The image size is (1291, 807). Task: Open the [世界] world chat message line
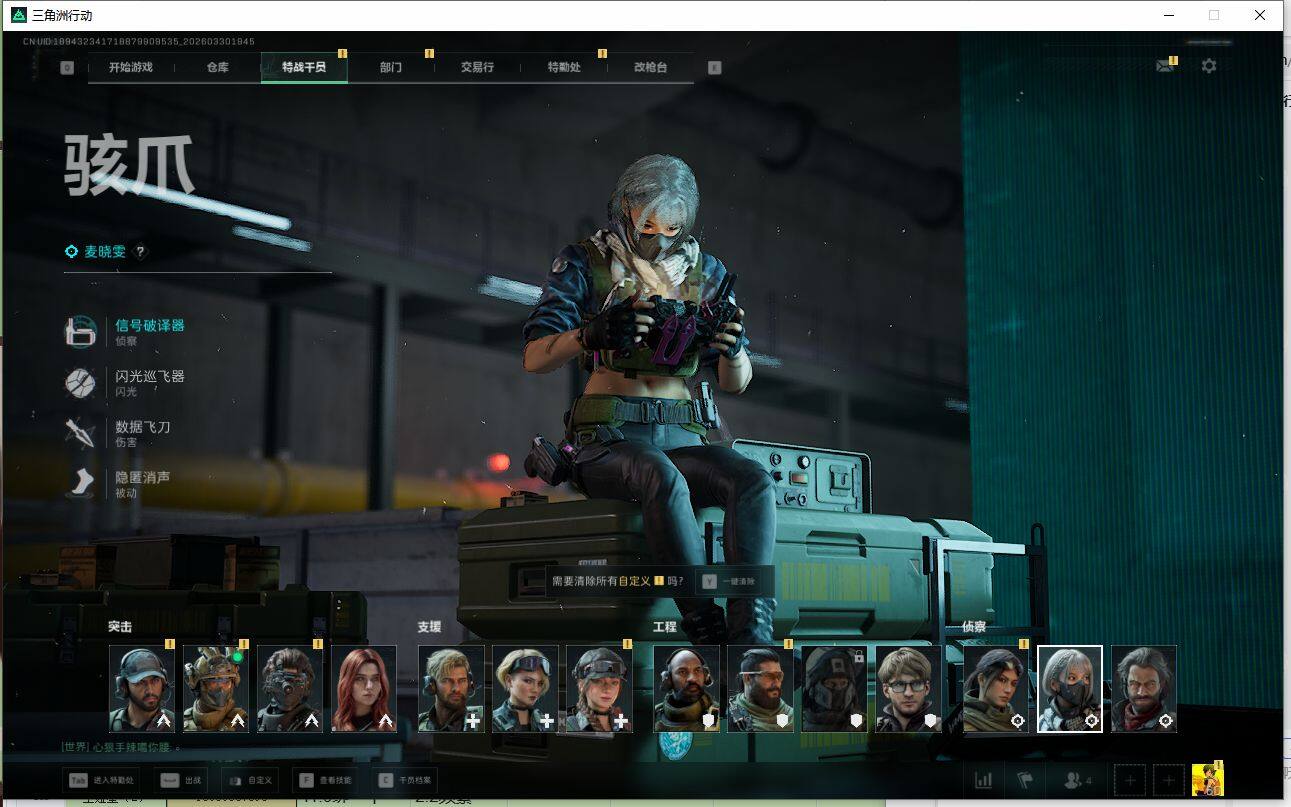[121, 747]
